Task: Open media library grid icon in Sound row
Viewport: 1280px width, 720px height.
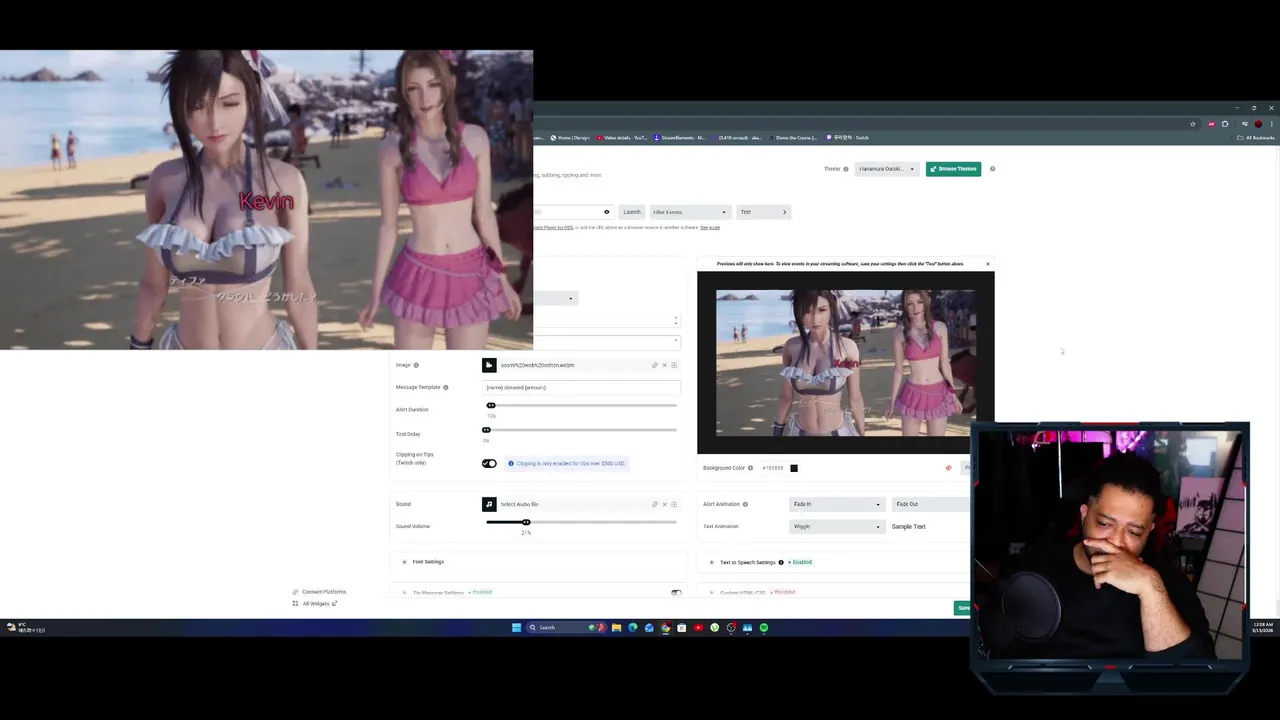Action: point(674,504)
